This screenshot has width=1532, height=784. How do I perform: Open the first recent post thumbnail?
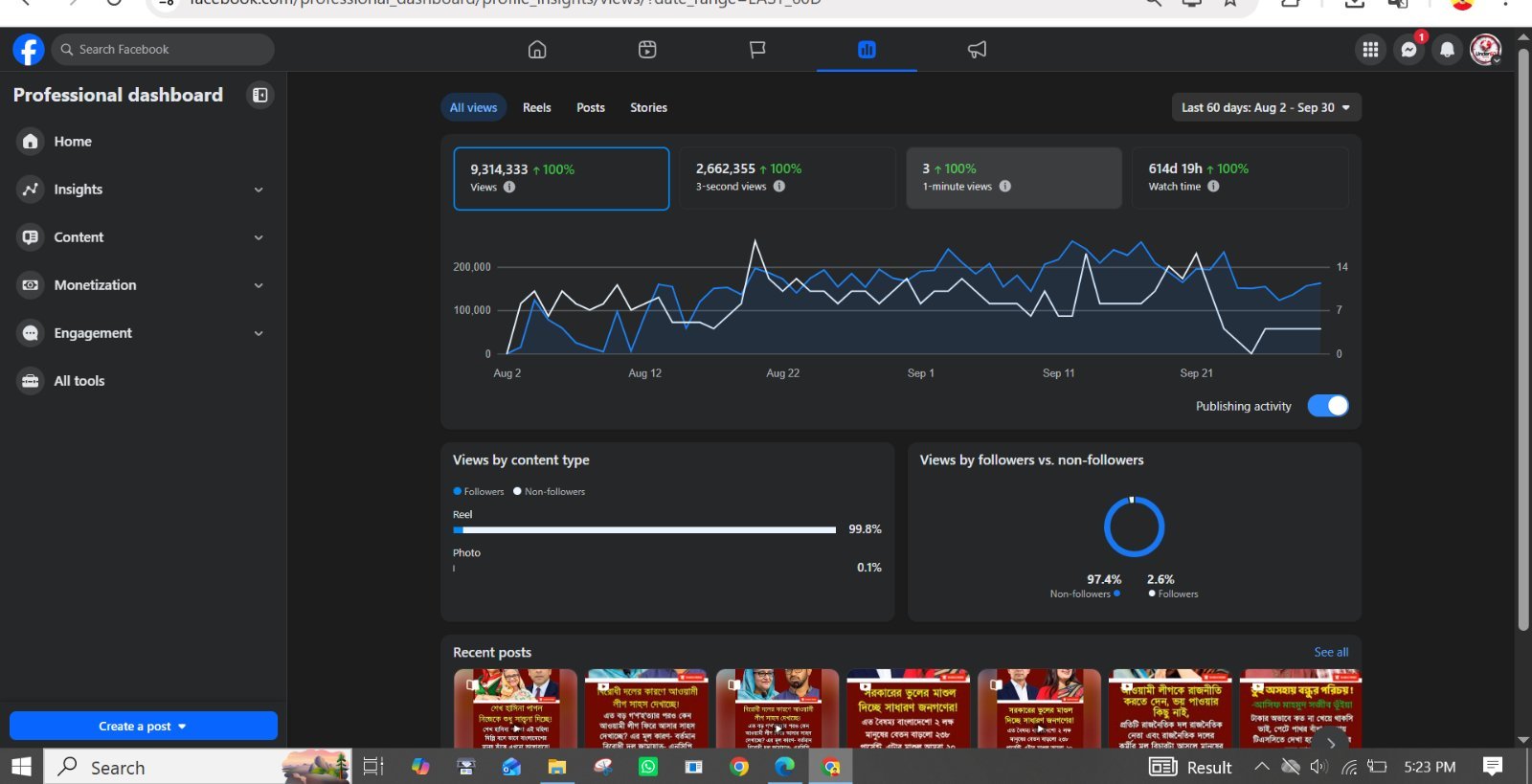515,708
